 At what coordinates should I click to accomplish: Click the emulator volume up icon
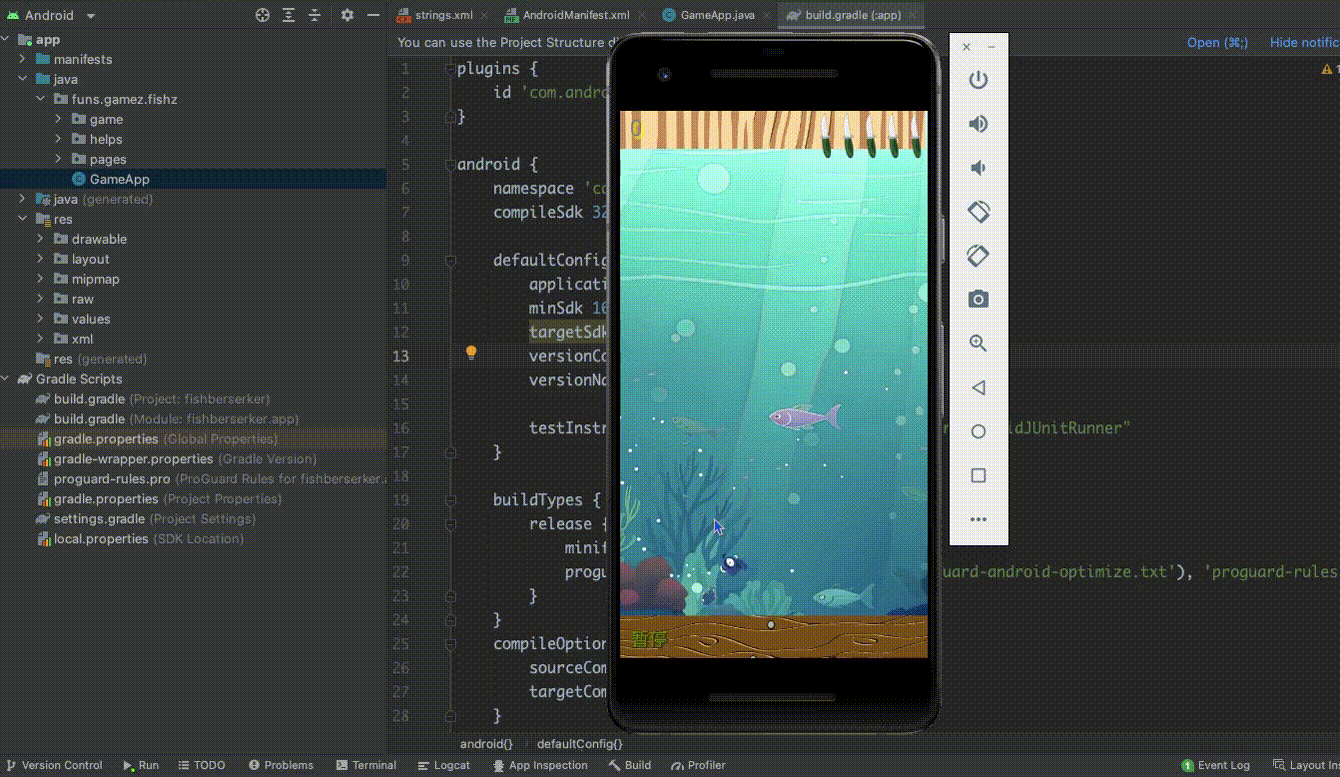[978, 124]
